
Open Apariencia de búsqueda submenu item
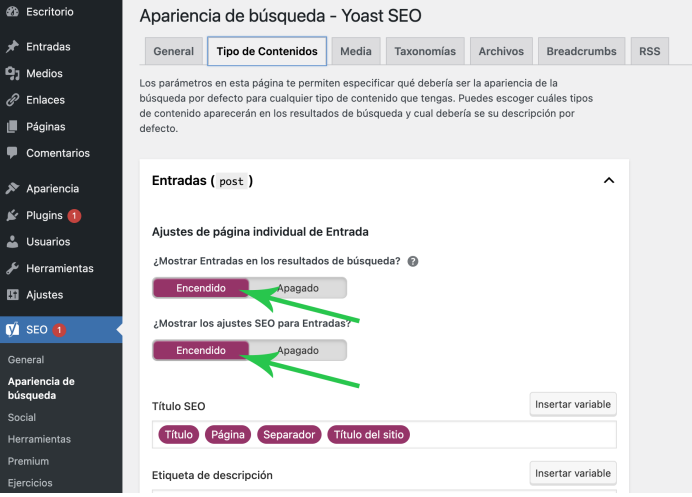click(x=41, y=388)
